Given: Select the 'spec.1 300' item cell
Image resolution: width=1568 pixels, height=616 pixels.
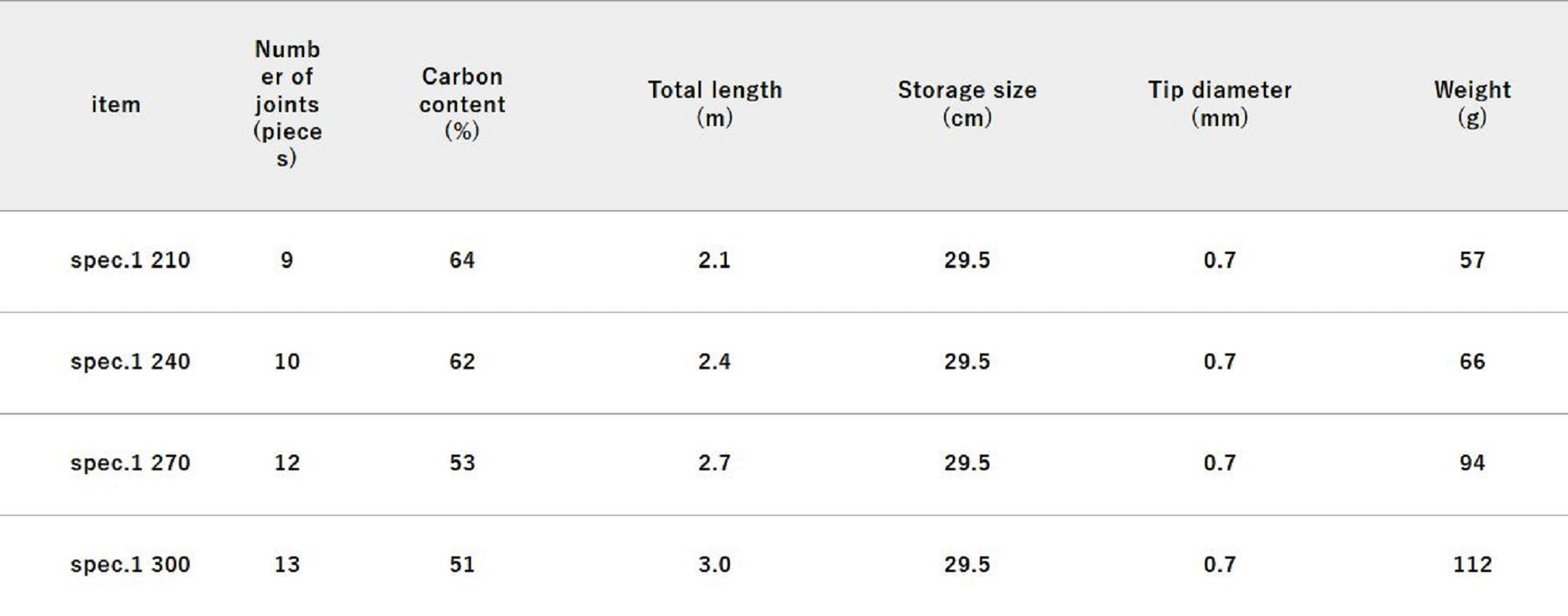Looking at the screenshot, I should click(x=130, y=564).
